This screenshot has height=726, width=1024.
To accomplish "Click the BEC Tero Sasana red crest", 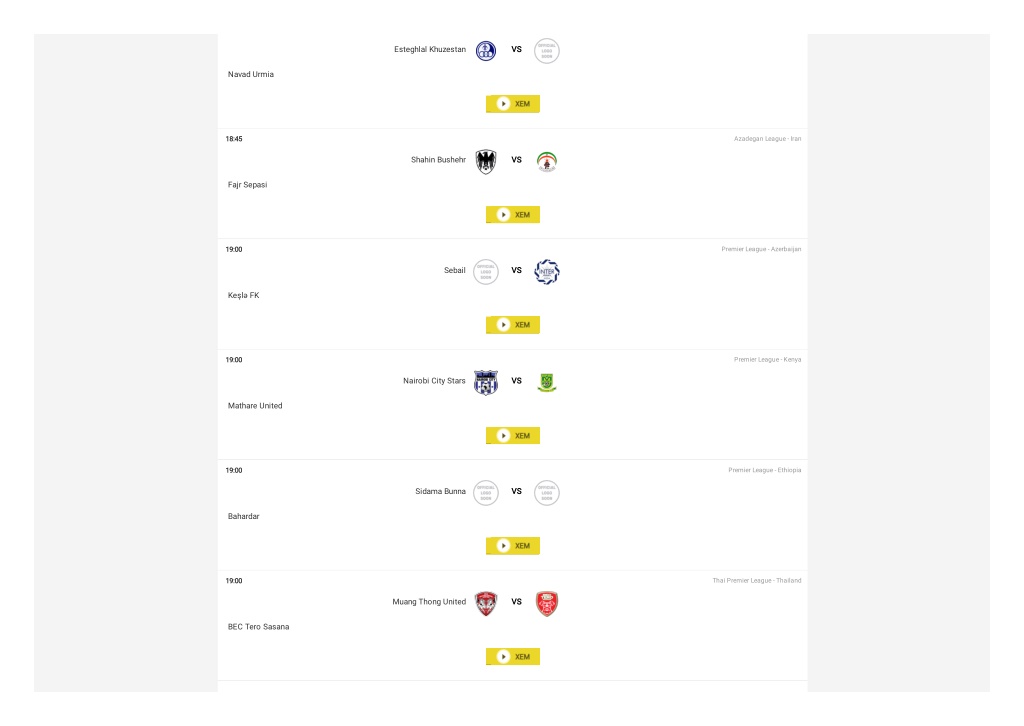I will pos(547,604).
